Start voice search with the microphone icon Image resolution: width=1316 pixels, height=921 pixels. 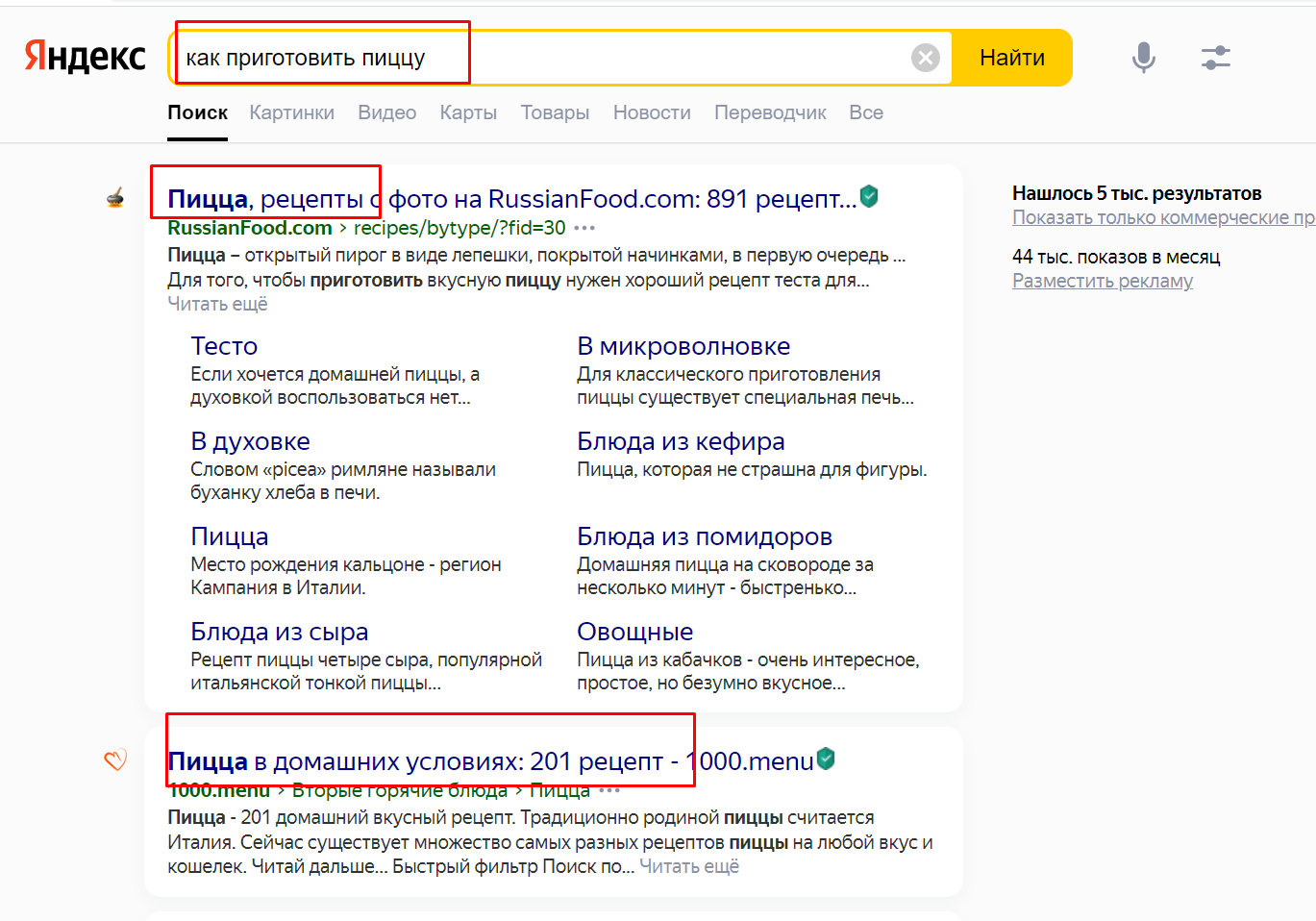click(1143, 58)
